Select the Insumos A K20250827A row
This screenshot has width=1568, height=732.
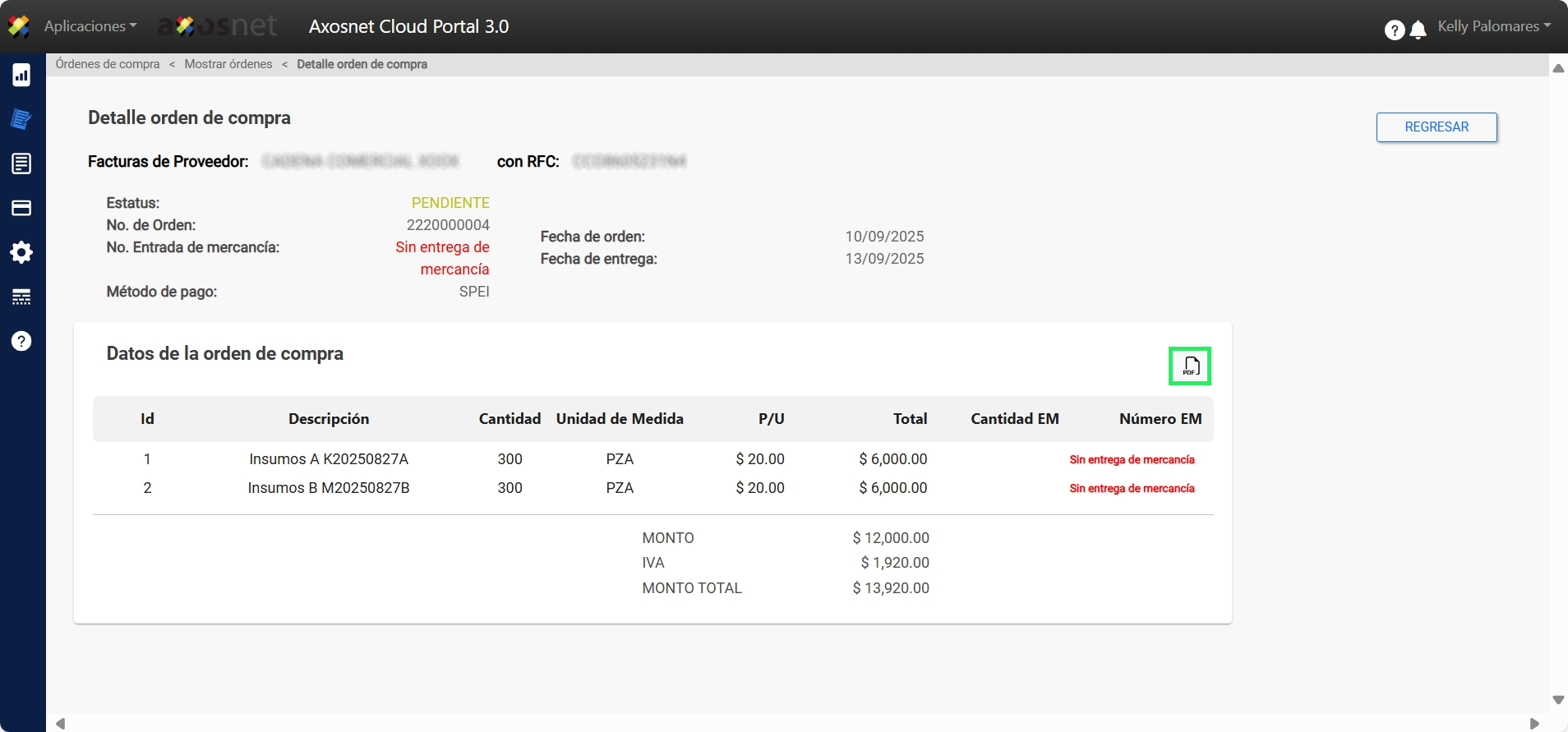tap(329, 459)
